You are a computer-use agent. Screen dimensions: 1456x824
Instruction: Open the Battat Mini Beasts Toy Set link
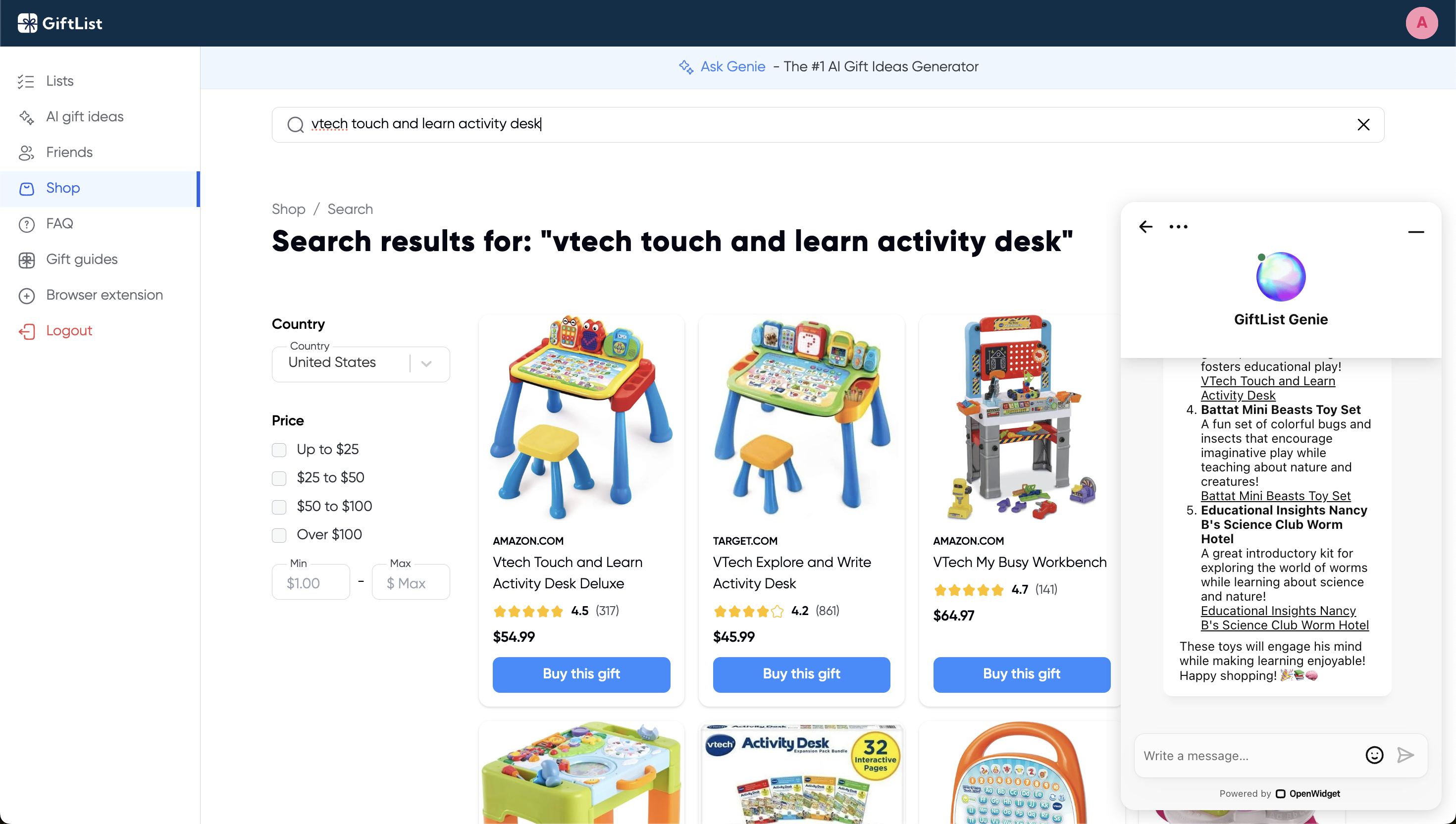tap(1275, 496)
